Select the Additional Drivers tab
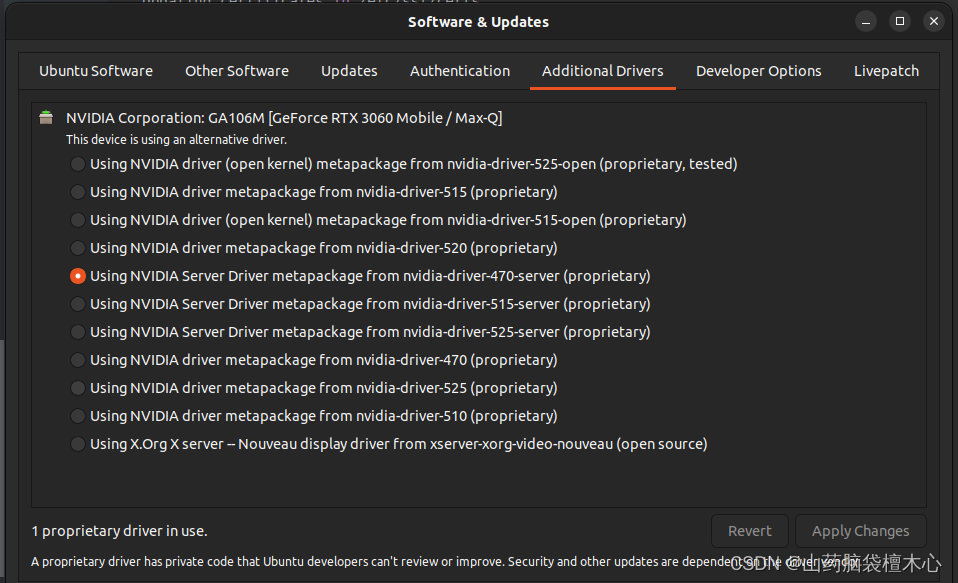Screen dimensions: 958x583 click(602, 71)
